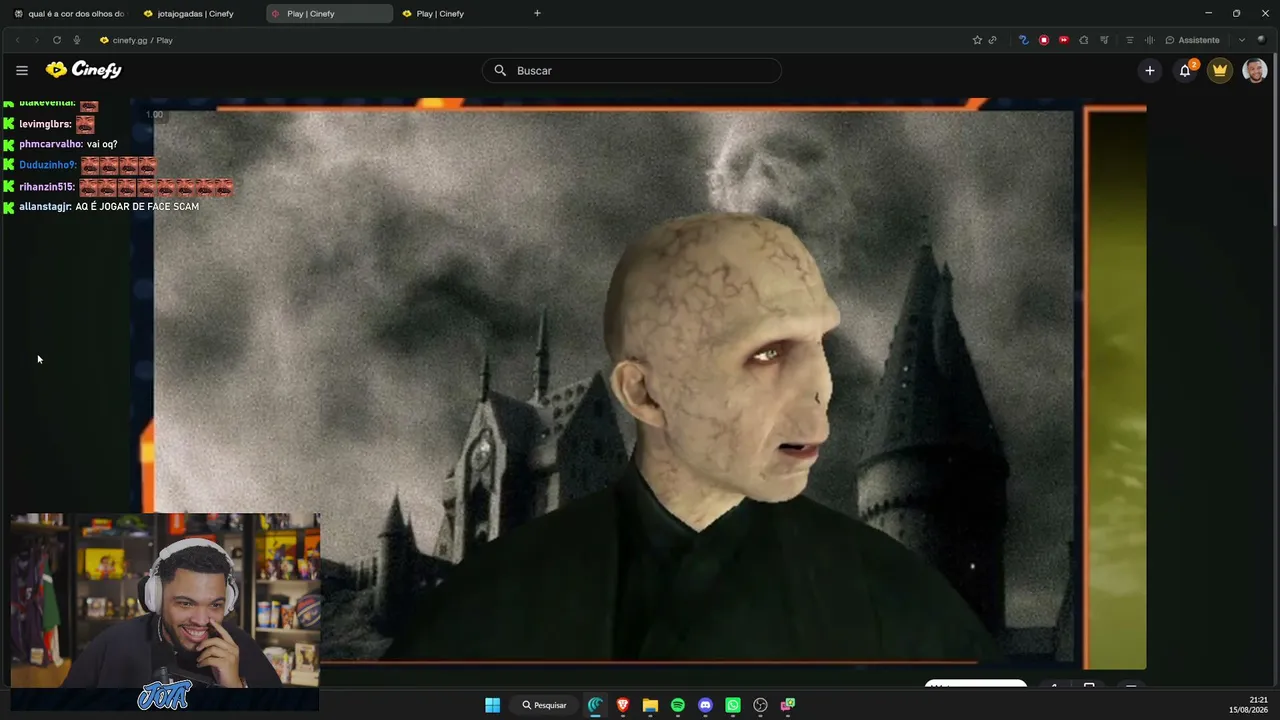
Task: Open the user profile avatar menu
Action: point(1255,70)
